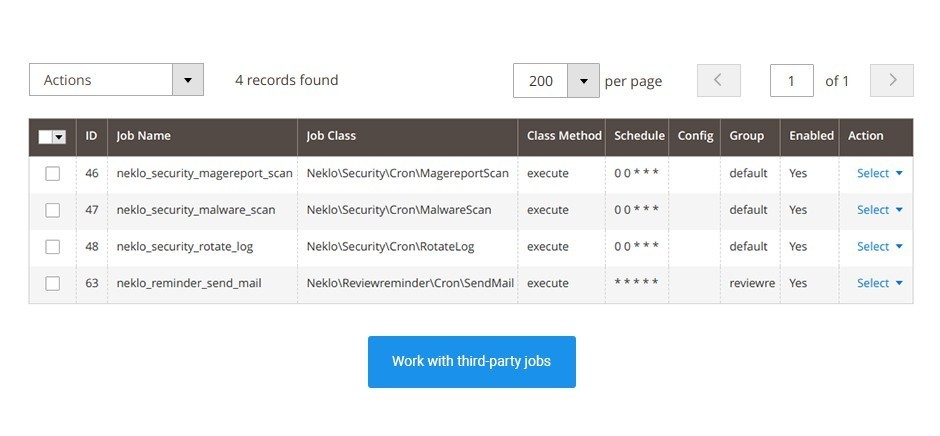This screenshot has width=940, height=436.
Task: Tick checkbox for neklo_security_magereport_scan
Action: (x=53, y=174)
